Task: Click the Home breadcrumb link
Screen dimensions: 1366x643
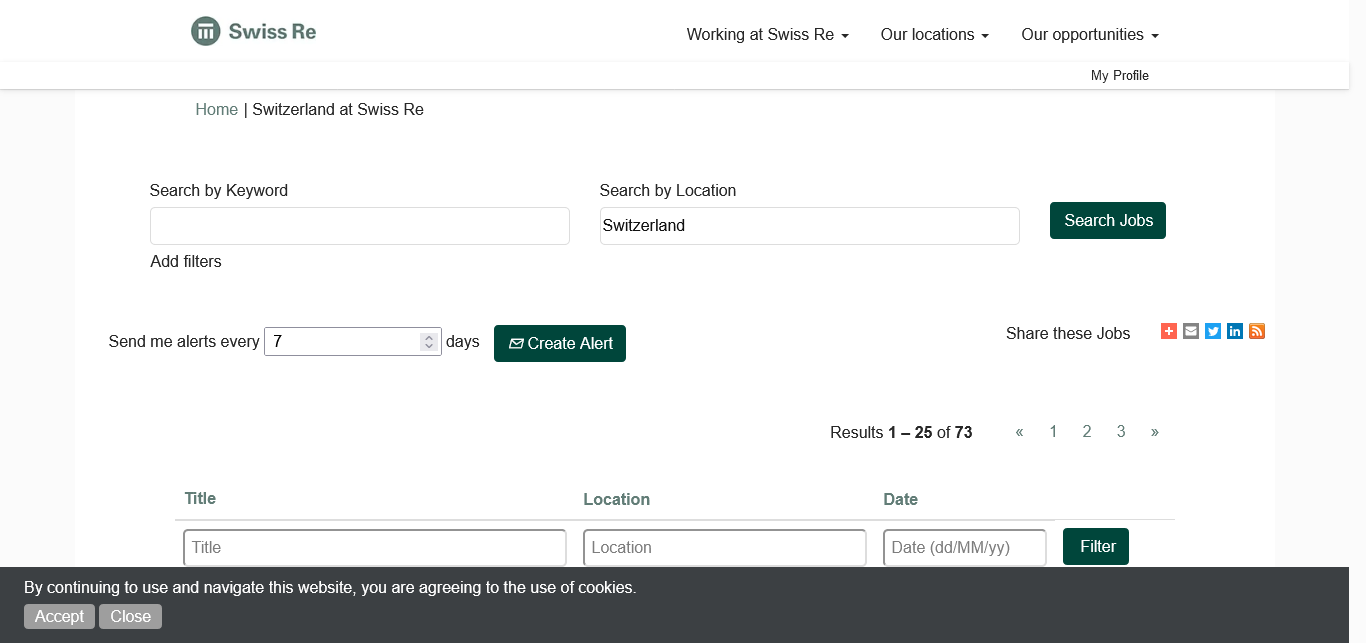Action: pos(216,110)
